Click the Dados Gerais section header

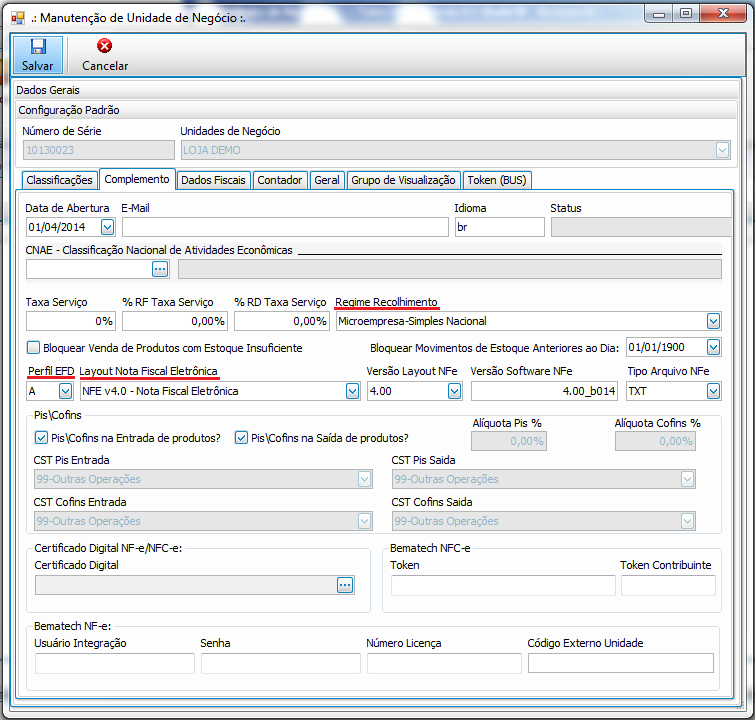coord(377,90)
